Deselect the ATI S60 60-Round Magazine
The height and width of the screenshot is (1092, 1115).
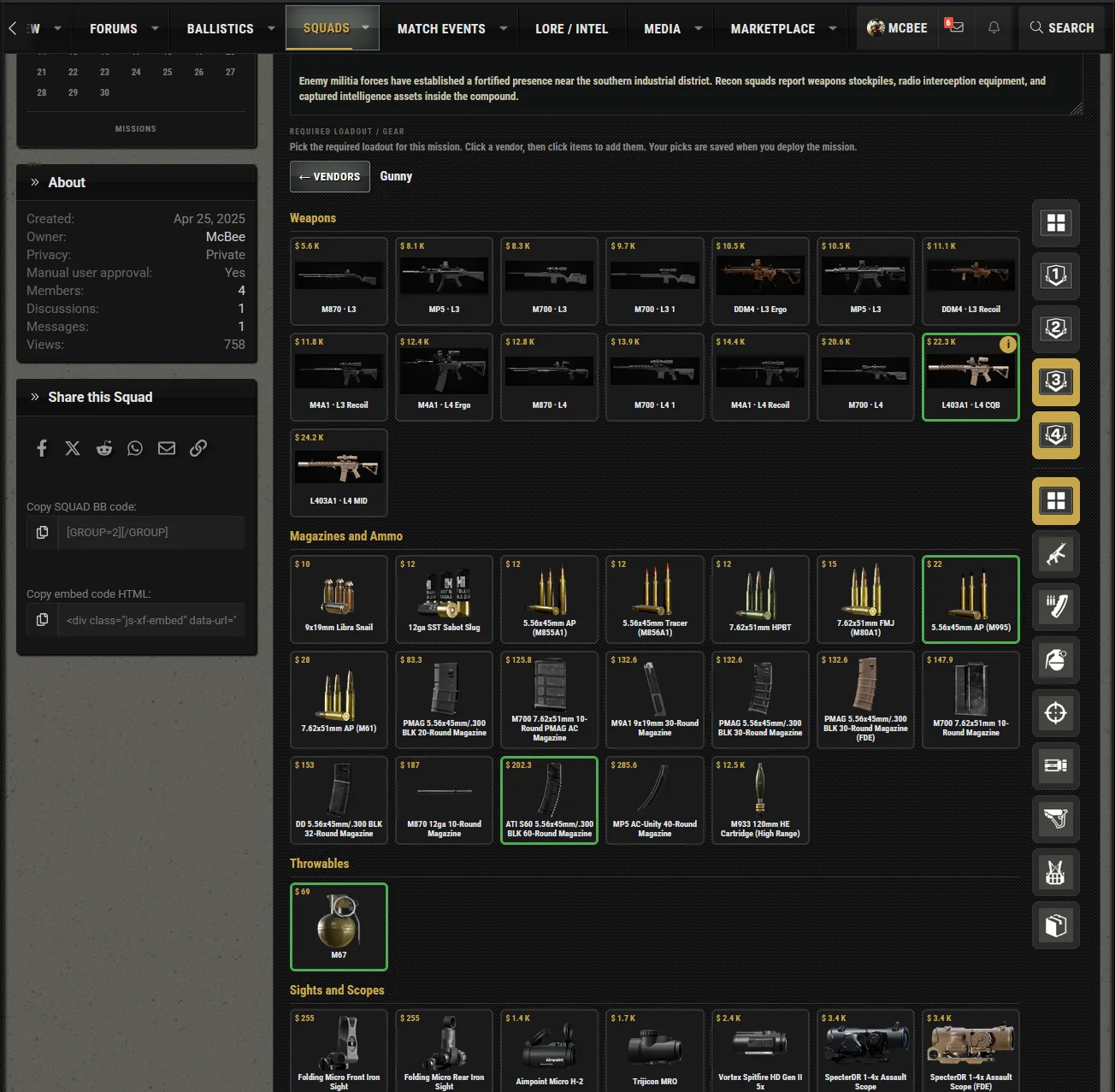point(549,800)
